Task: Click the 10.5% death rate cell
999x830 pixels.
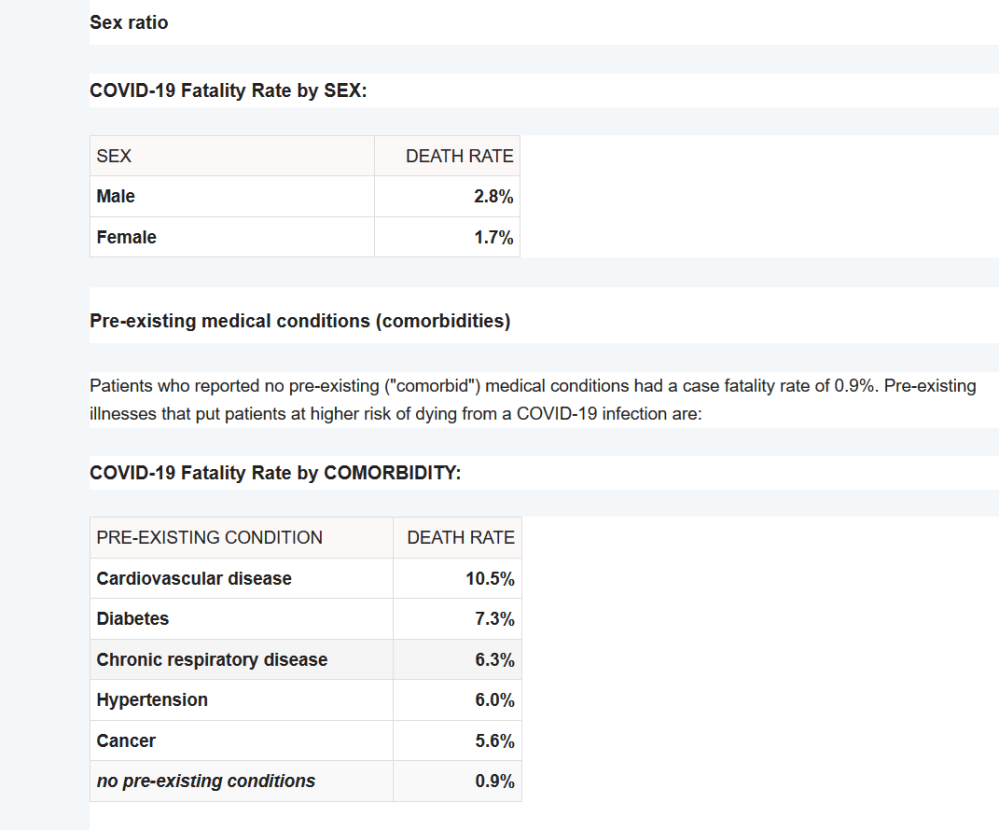Action: click(490, 579)
